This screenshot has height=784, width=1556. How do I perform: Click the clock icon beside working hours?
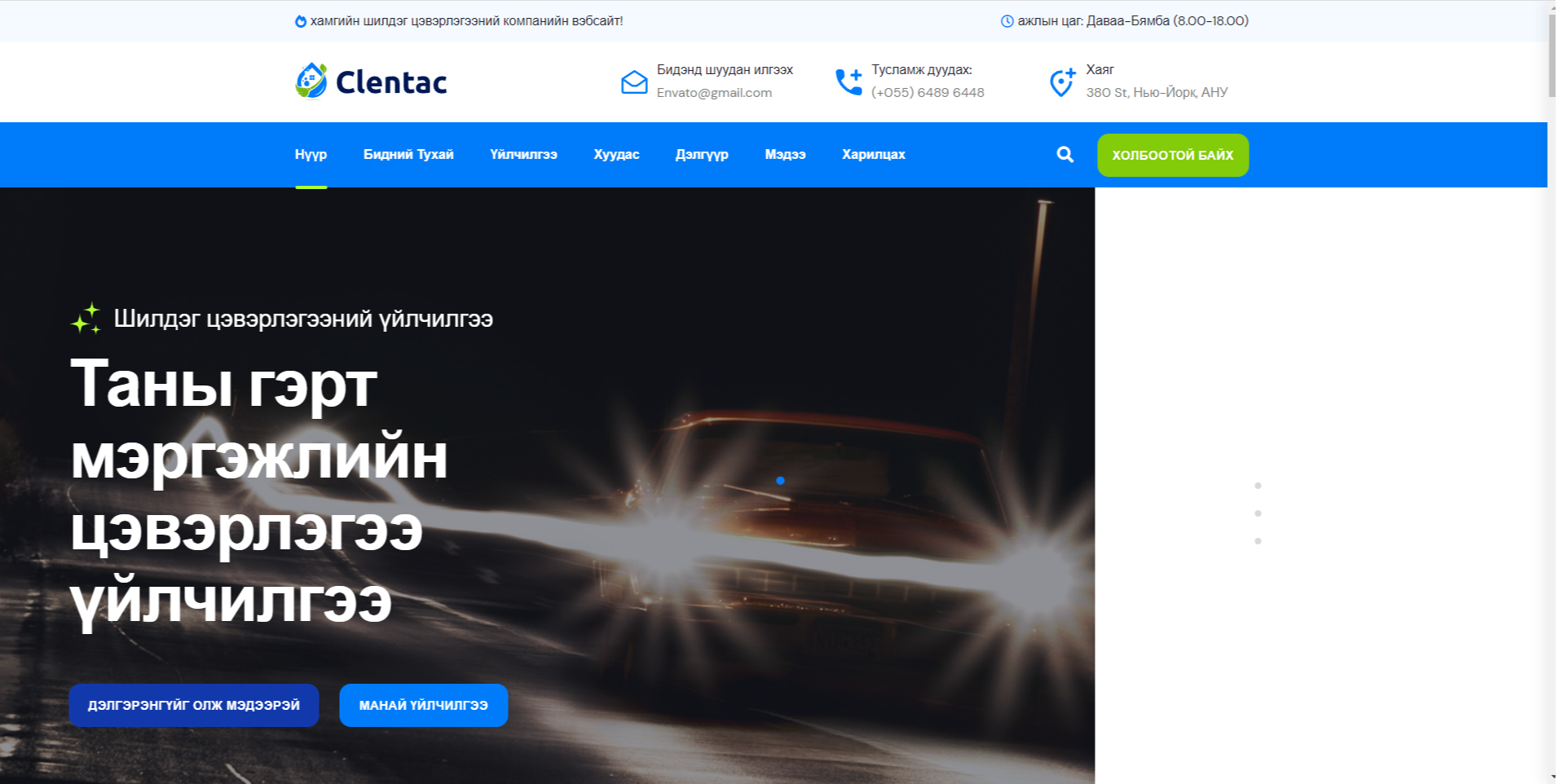(1007, 21)
